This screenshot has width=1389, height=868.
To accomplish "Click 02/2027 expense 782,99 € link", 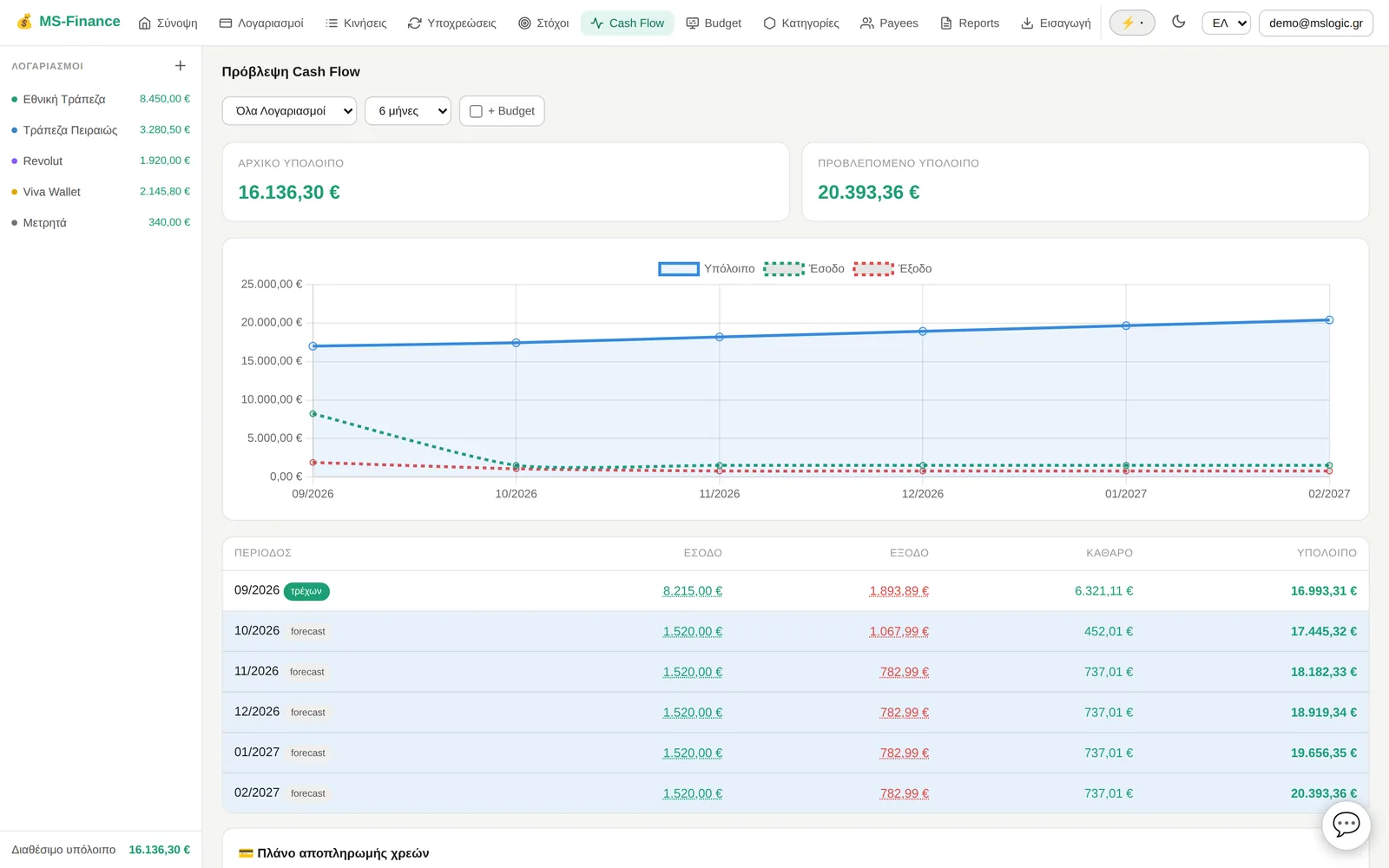I will (905, 793).
